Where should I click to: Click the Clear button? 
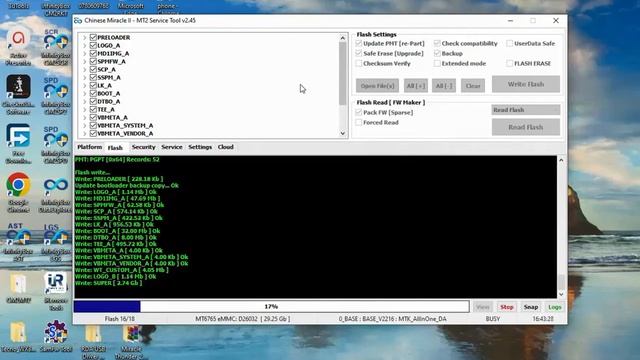[473, 86]
